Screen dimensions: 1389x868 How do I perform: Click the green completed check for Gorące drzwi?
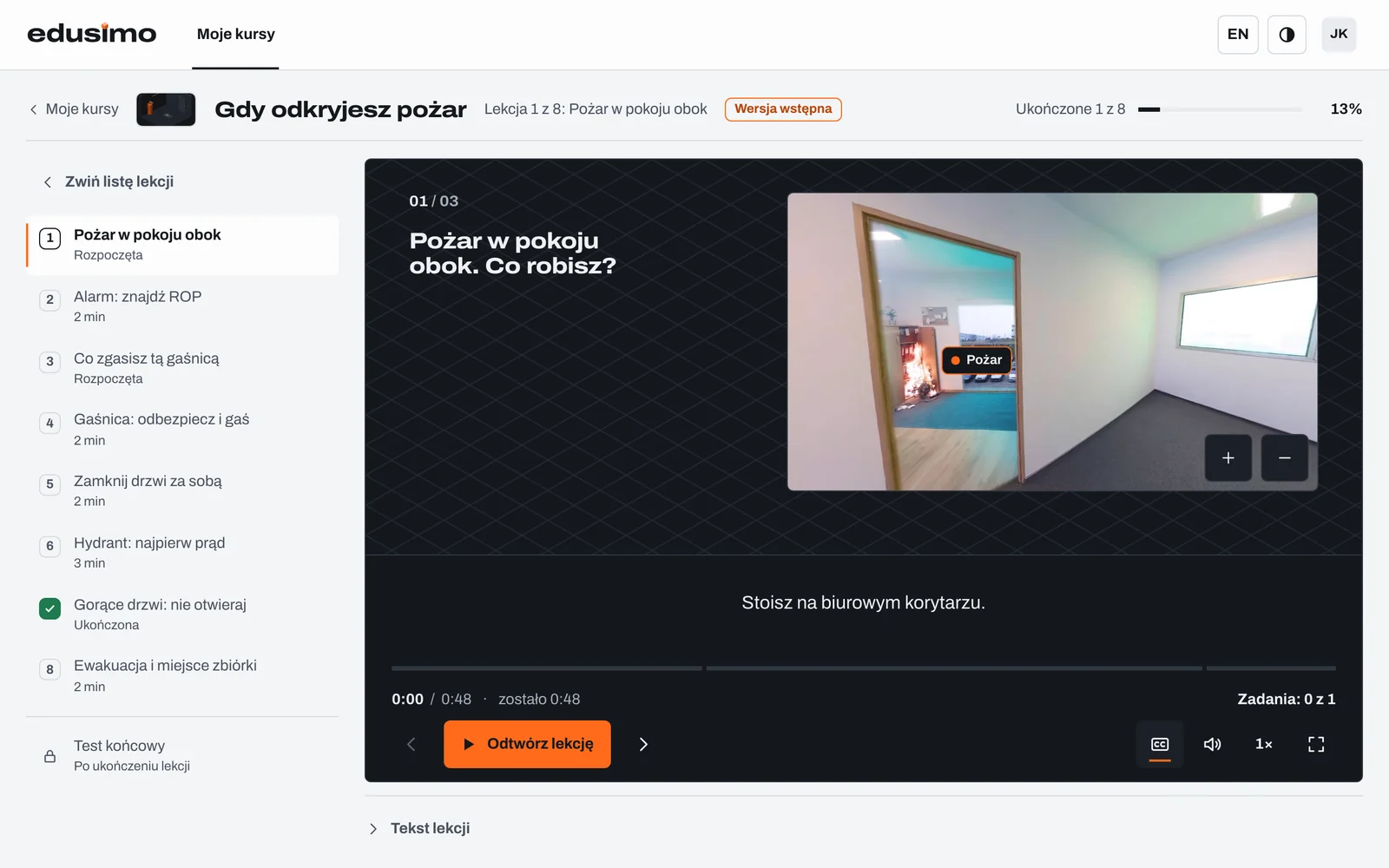[x=49, y=608]
